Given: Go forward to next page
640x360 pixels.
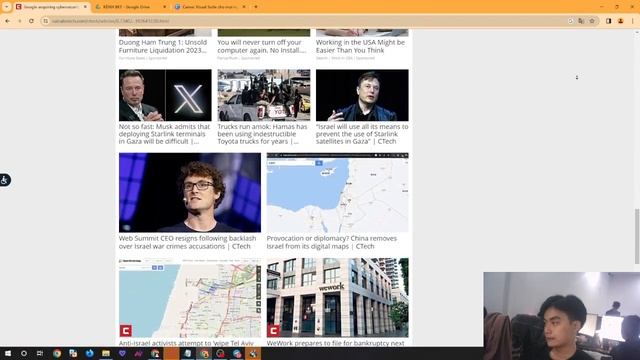Looking at the screenshot, I should 20,21.
